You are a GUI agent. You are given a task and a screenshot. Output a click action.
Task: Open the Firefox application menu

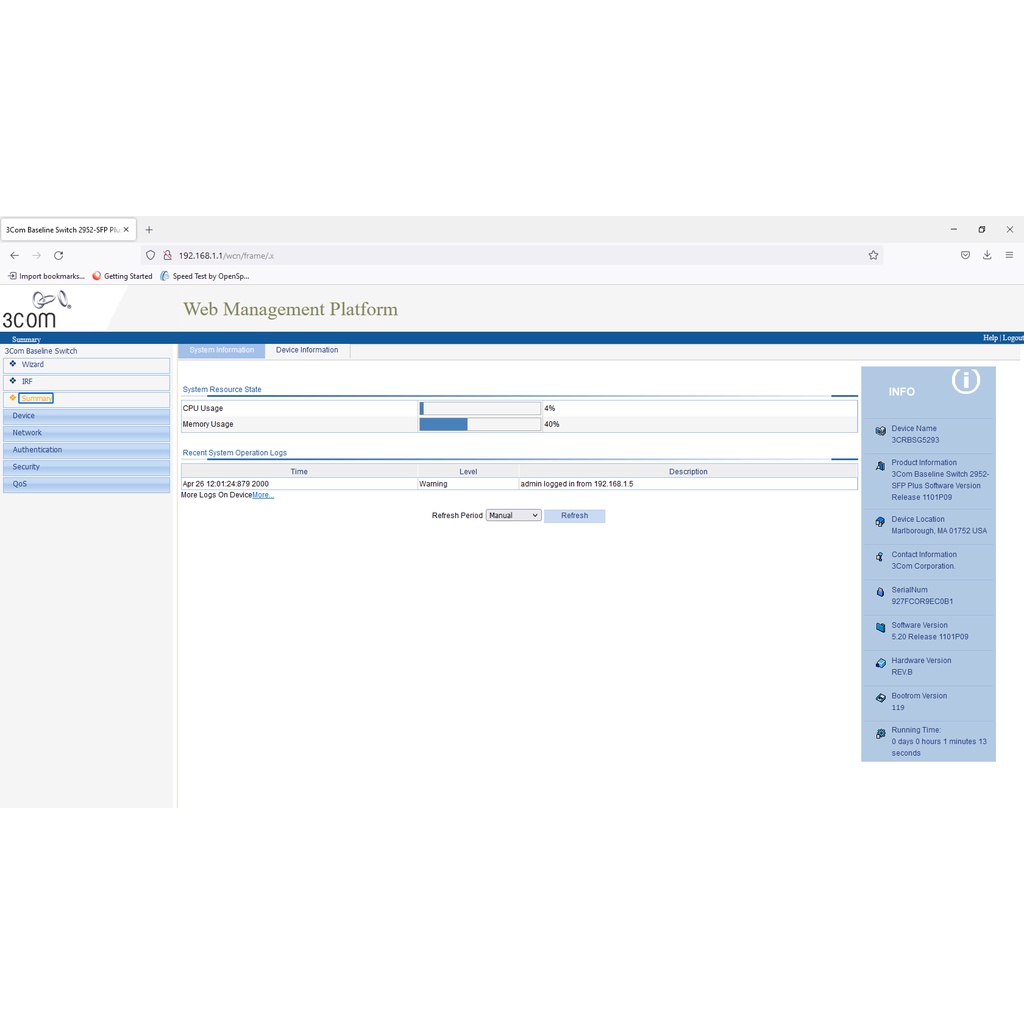1009,255
